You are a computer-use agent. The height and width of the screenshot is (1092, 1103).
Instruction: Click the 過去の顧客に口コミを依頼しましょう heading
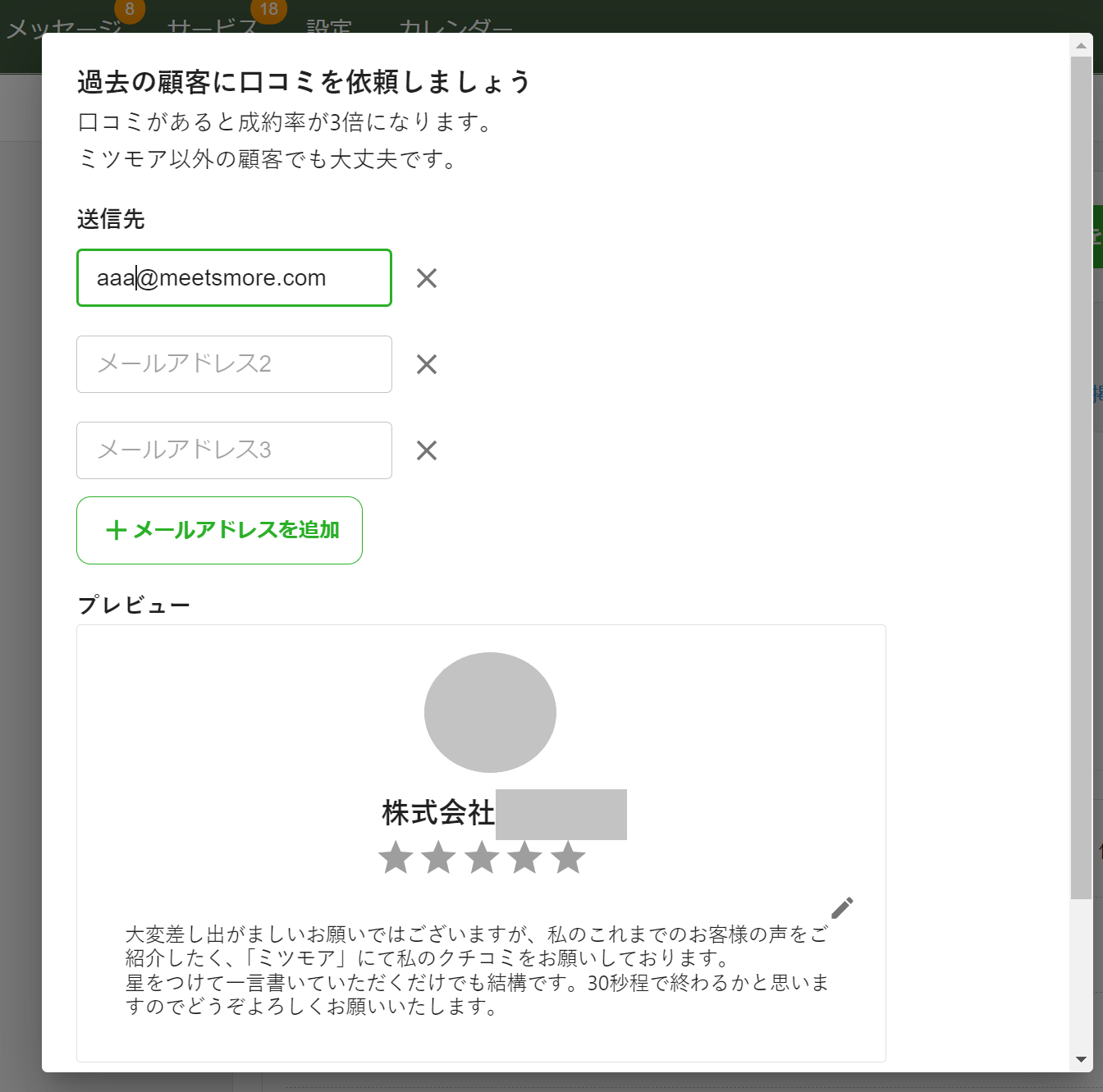[x=304, y=81]
